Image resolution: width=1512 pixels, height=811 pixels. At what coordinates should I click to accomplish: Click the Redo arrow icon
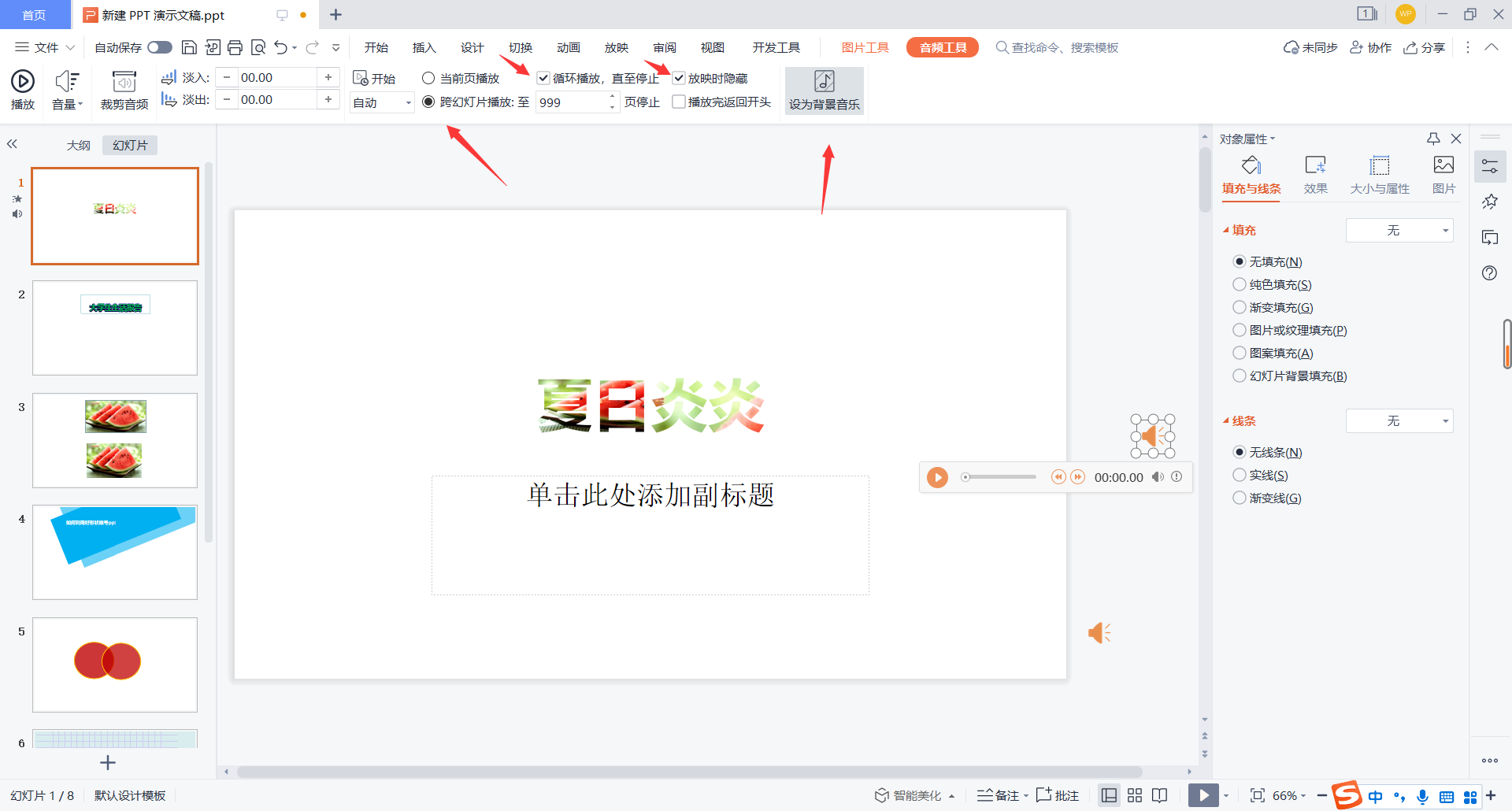313,48
